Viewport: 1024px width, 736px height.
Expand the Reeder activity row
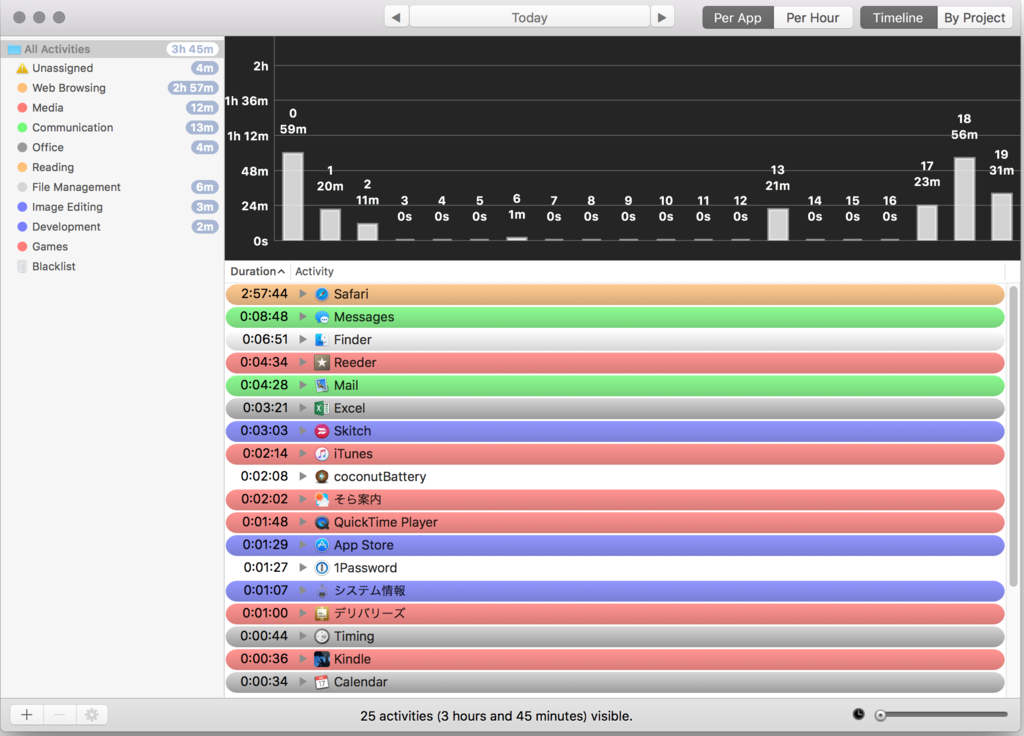303,362
